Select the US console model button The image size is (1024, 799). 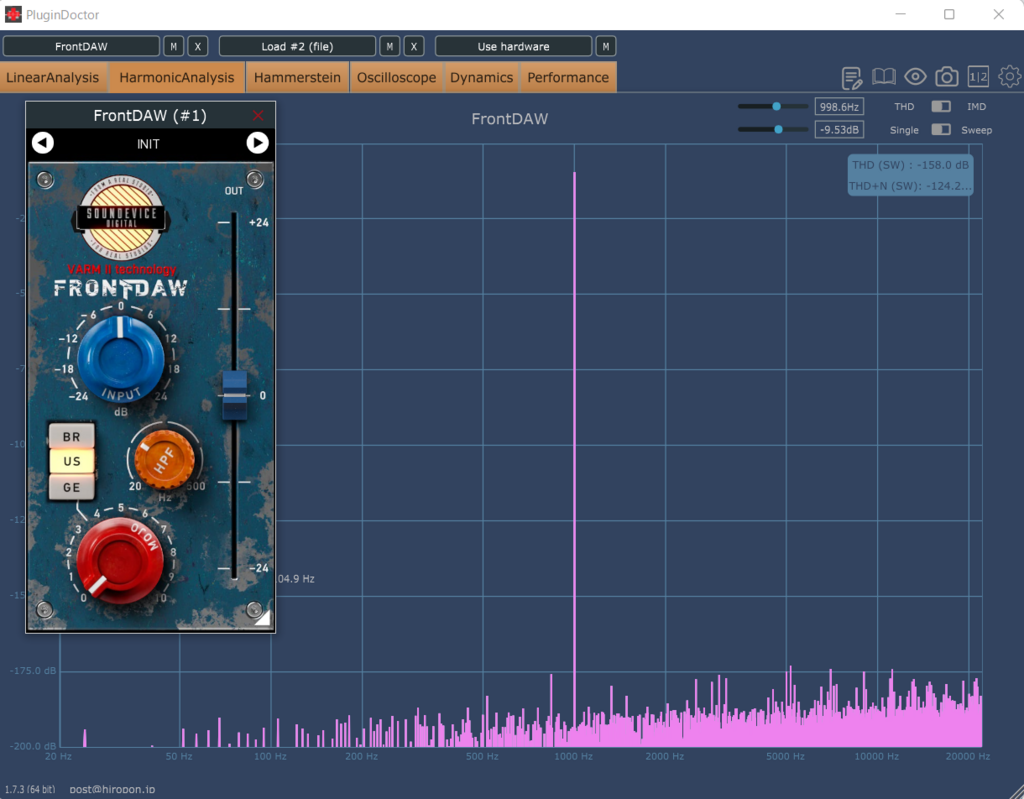(72, 461)
